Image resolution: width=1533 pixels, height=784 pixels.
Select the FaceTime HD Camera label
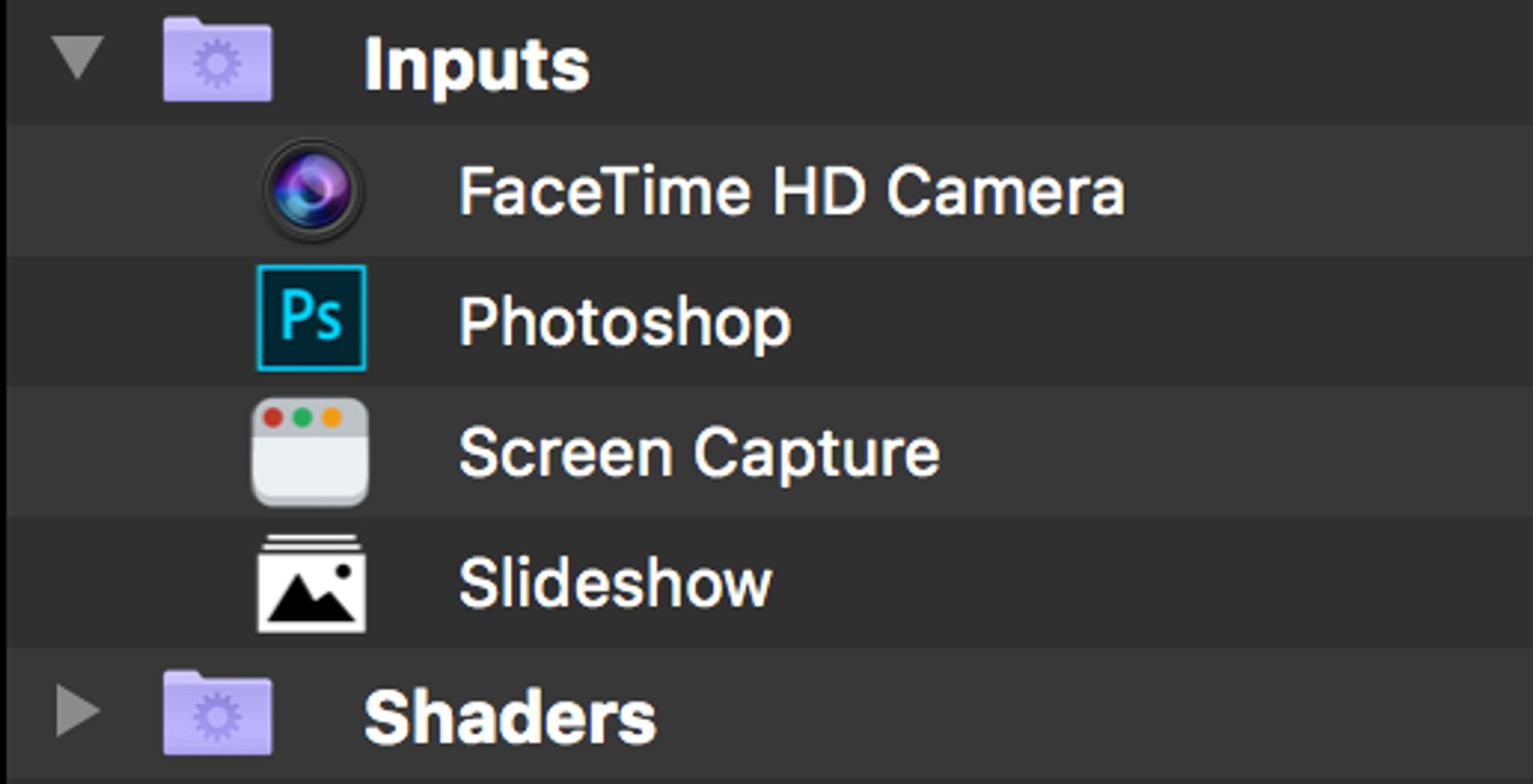pos(792,192)
